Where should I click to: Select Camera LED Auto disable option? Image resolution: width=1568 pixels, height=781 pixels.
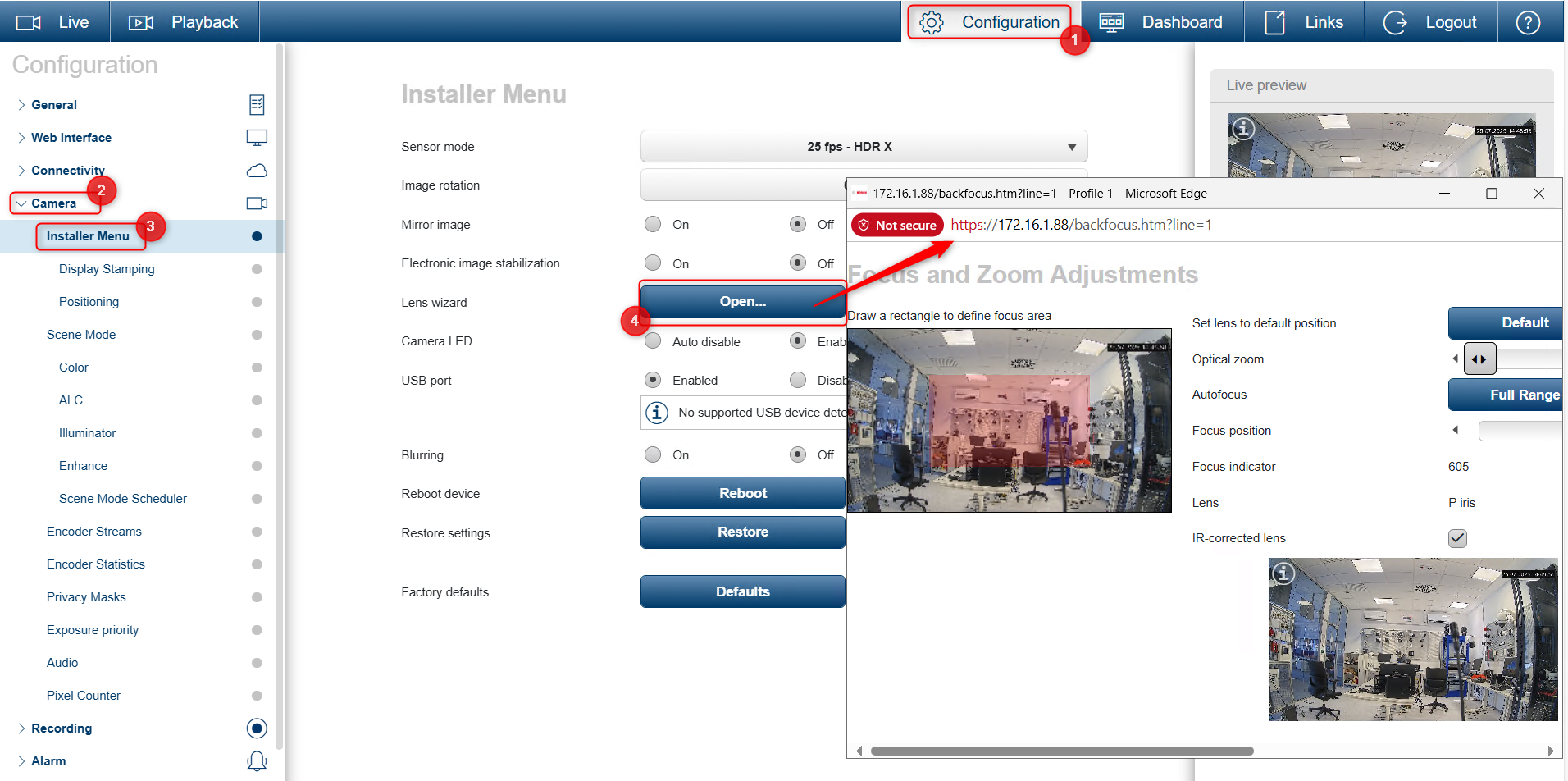pos(653,341)
